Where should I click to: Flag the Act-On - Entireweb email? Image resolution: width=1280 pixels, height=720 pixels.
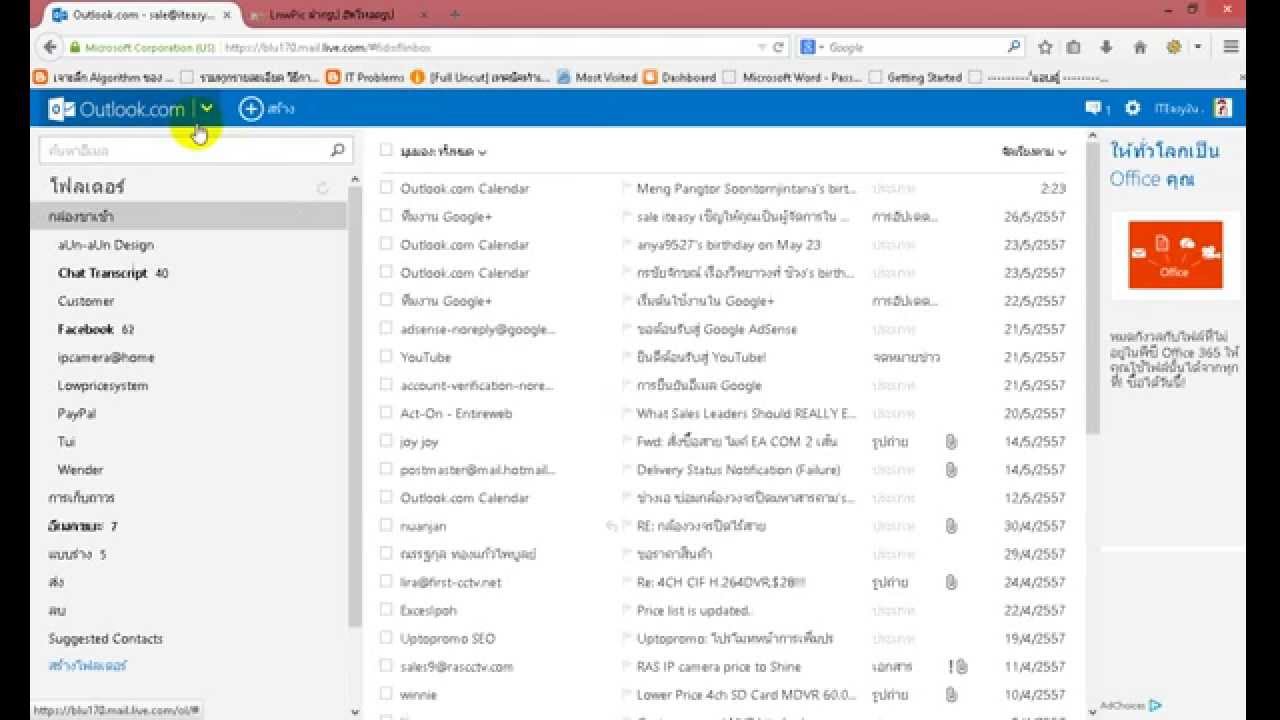coord(627,412)
